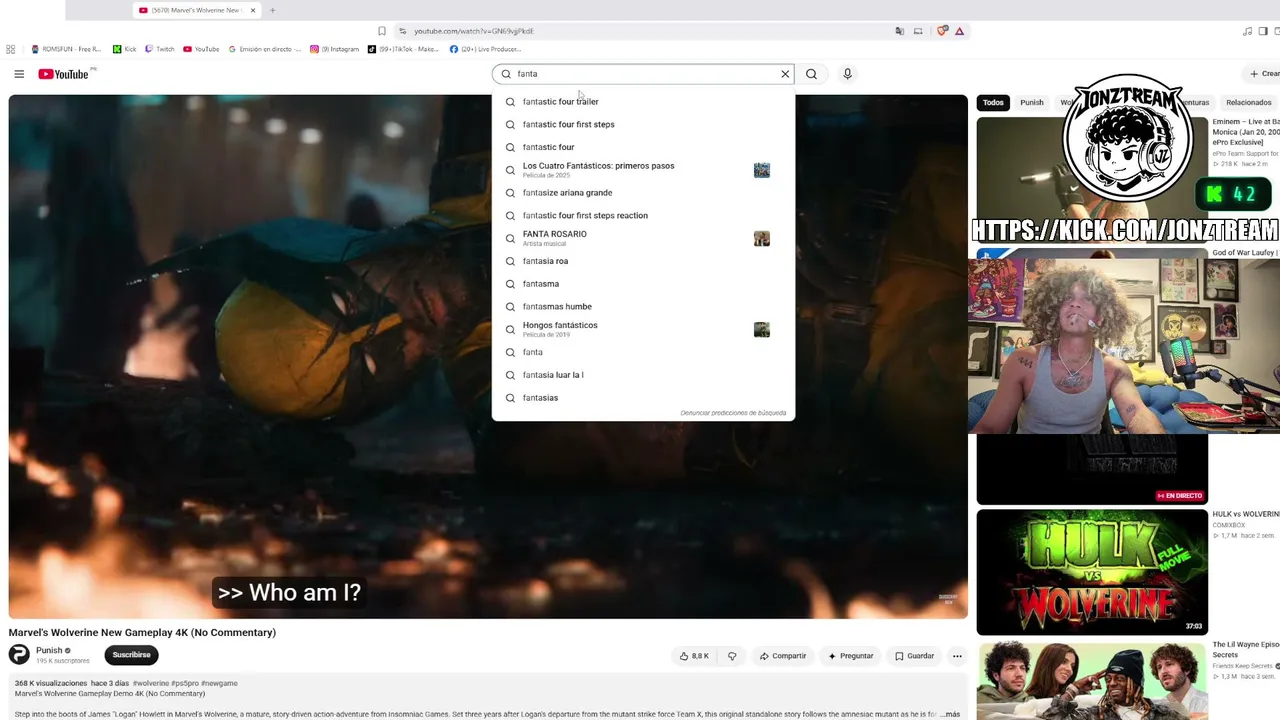Expand description with '...más'
This screenshot has height=720, width=1280.
tap(949, 714)
